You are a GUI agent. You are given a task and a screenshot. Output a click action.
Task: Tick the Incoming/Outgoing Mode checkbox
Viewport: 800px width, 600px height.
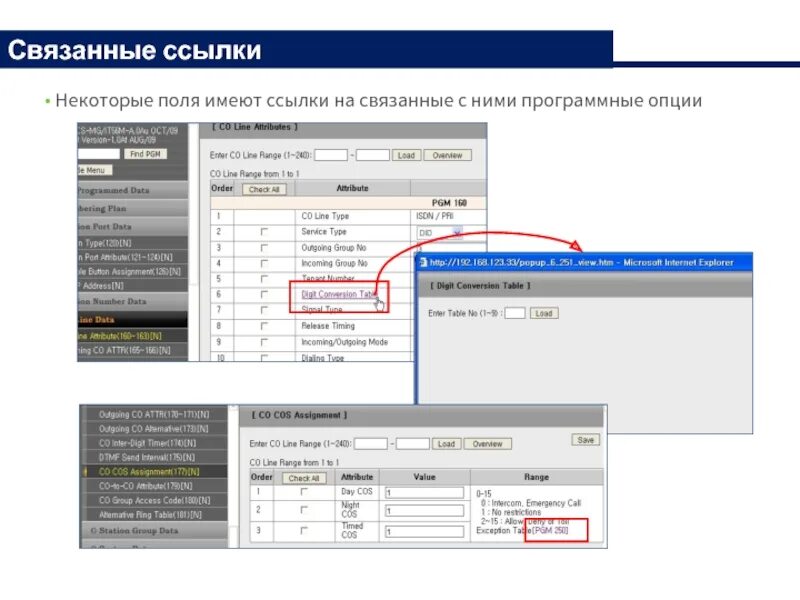[x=264, y=342]
